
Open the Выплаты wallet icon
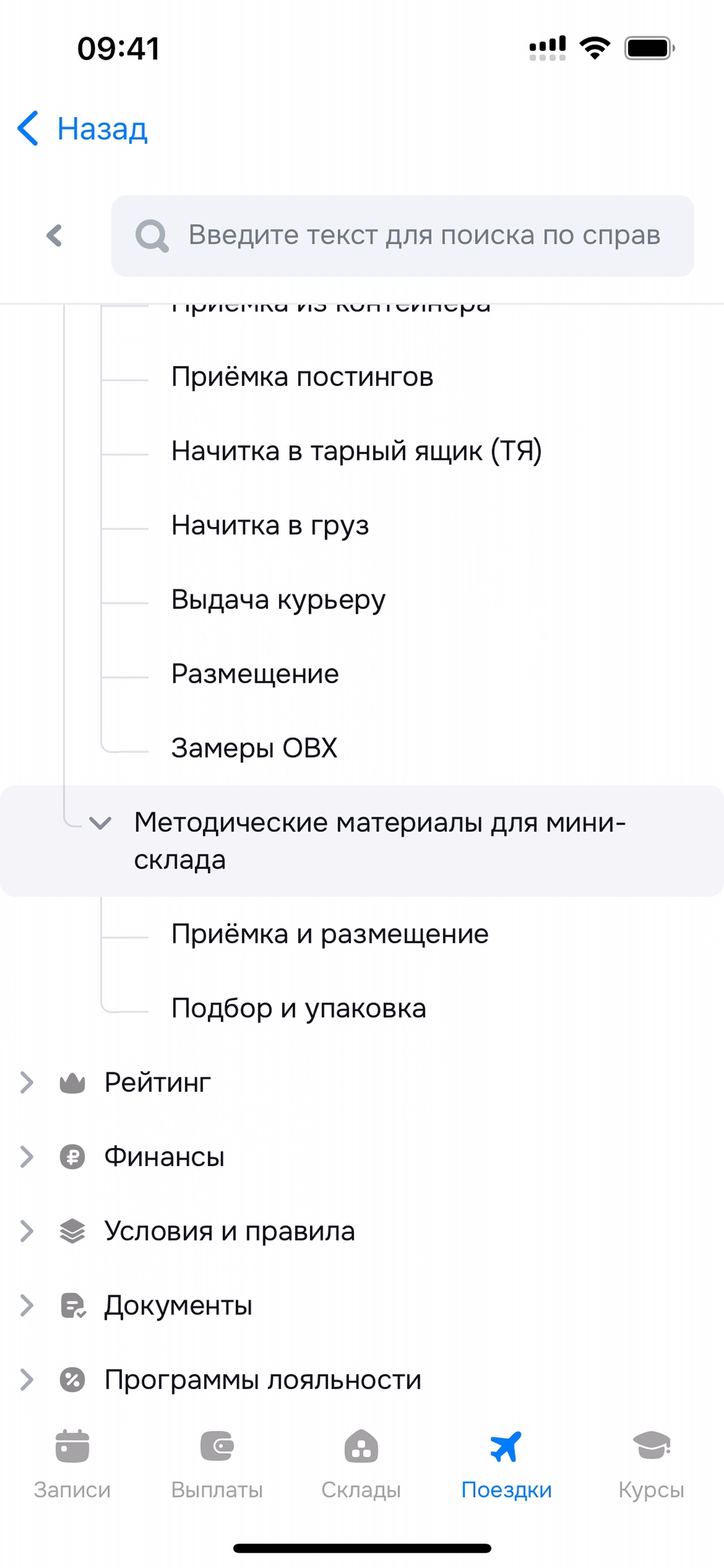click(217, 1446)
